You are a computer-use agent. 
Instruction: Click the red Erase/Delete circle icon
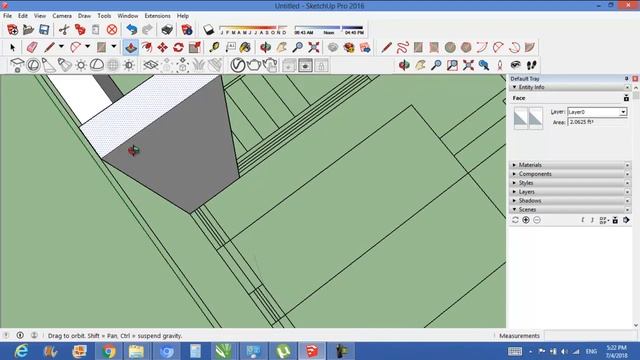point(112,29)
